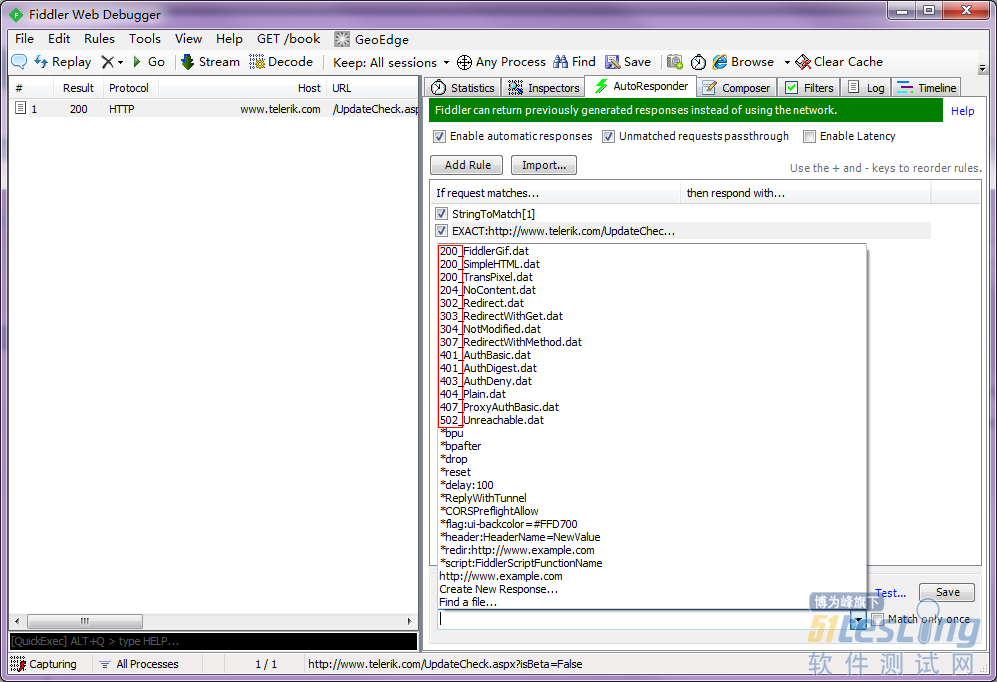Viewport: 997px width, 682px height.
Task: Open the Rules menu
Action: [x=99, y=39]
